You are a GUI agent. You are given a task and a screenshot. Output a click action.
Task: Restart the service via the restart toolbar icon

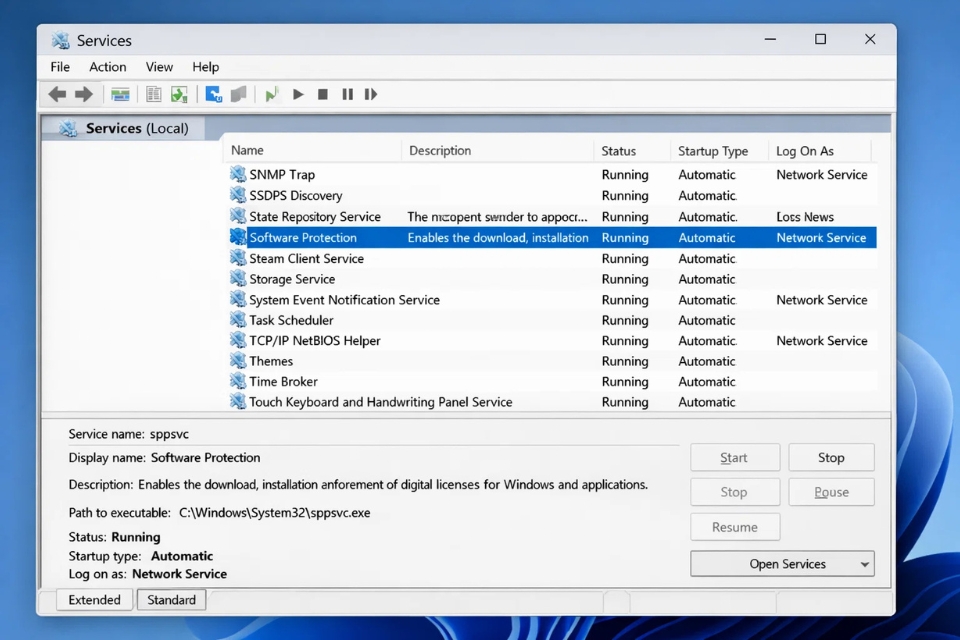click(371, 93)
